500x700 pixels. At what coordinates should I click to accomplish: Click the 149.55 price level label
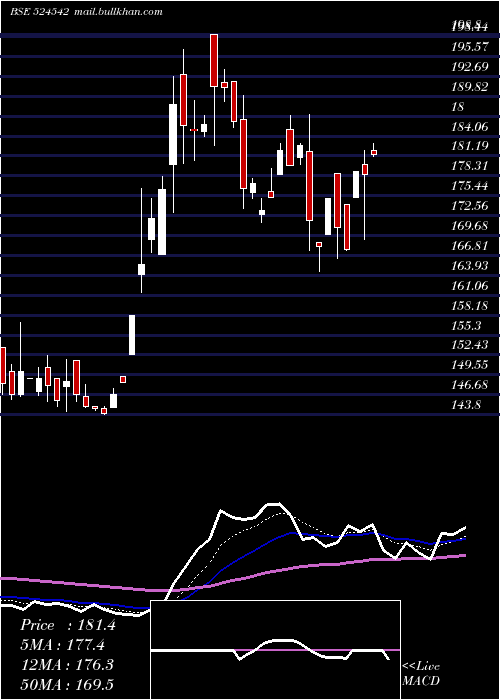point(470,365)
